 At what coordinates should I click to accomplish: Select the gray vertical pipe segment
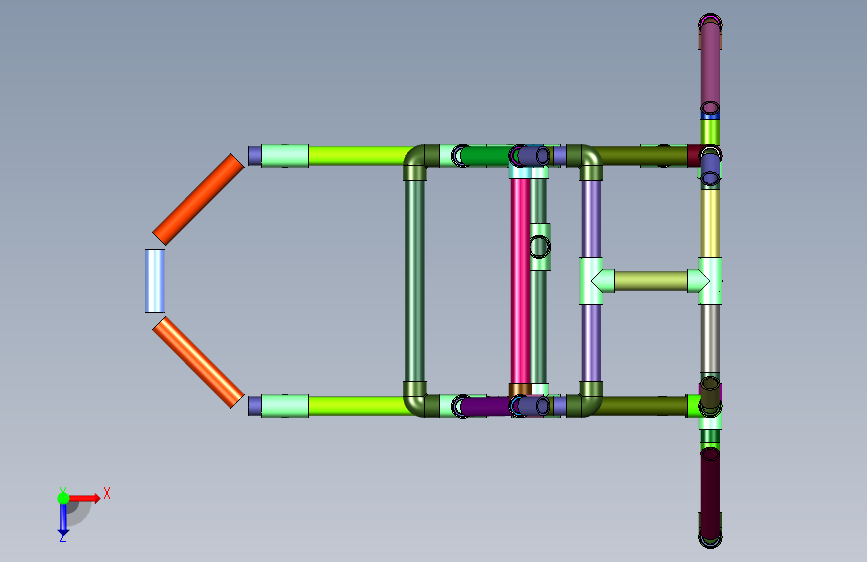pyautogui.click(x=711, y=339)
